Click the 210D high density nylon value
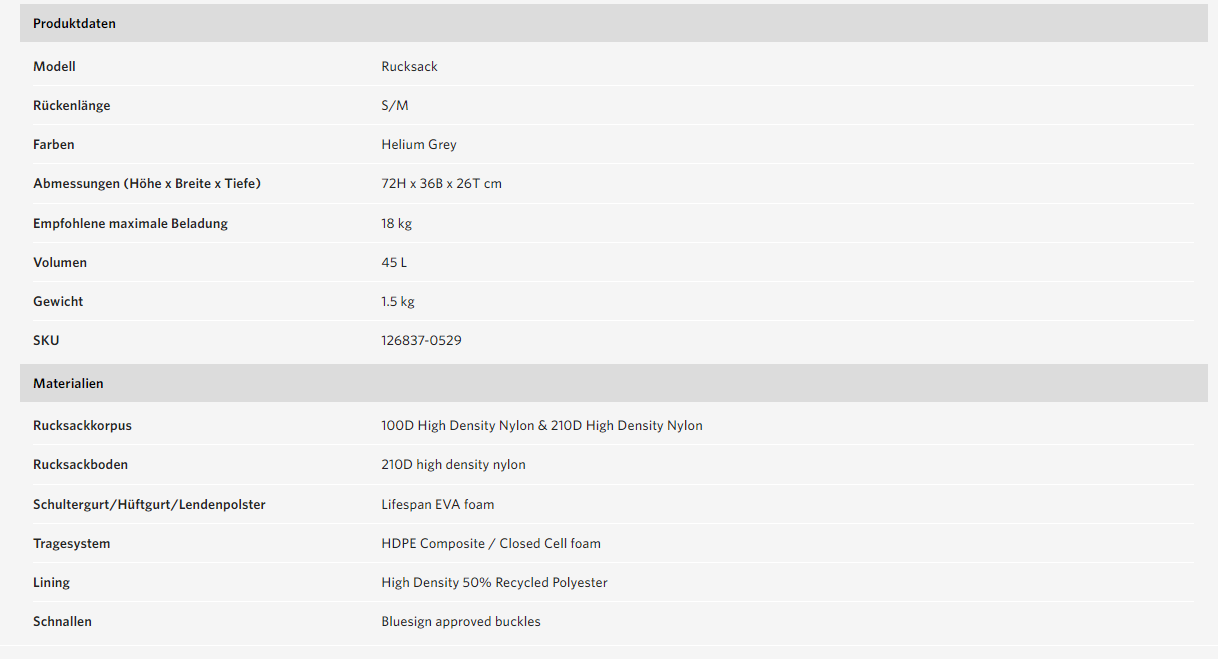The height and width of the screenshot is (659, 1218). pos(453,464)
